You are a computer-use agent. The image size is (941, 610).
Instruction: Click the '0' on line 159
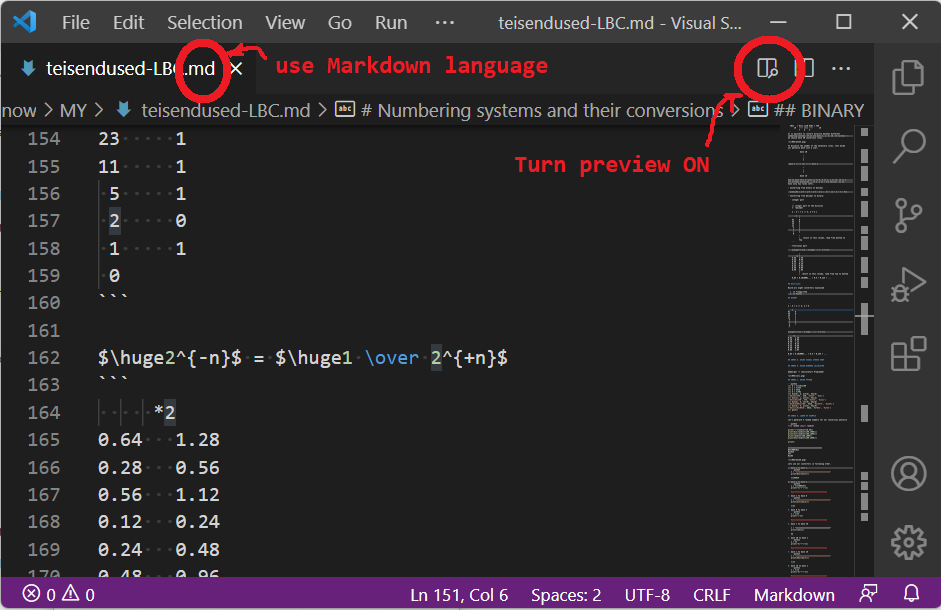[114, 276]
